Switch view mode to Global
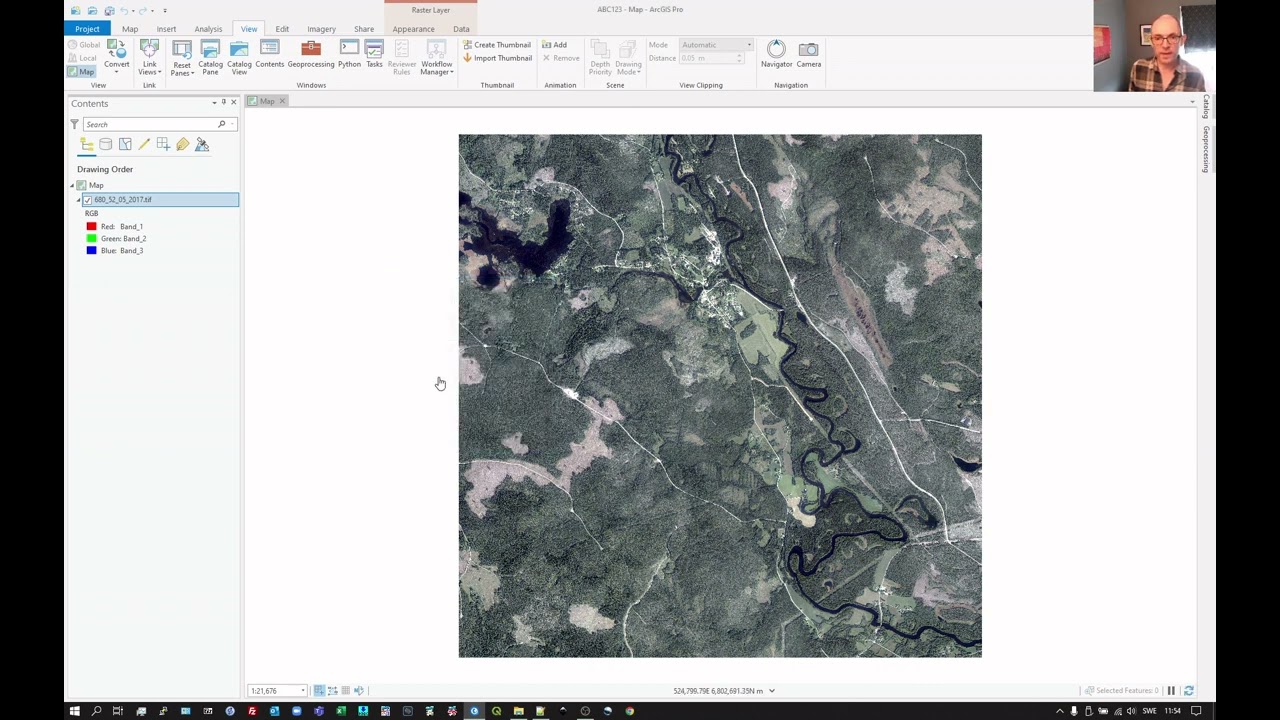 (x=84, y=45)
